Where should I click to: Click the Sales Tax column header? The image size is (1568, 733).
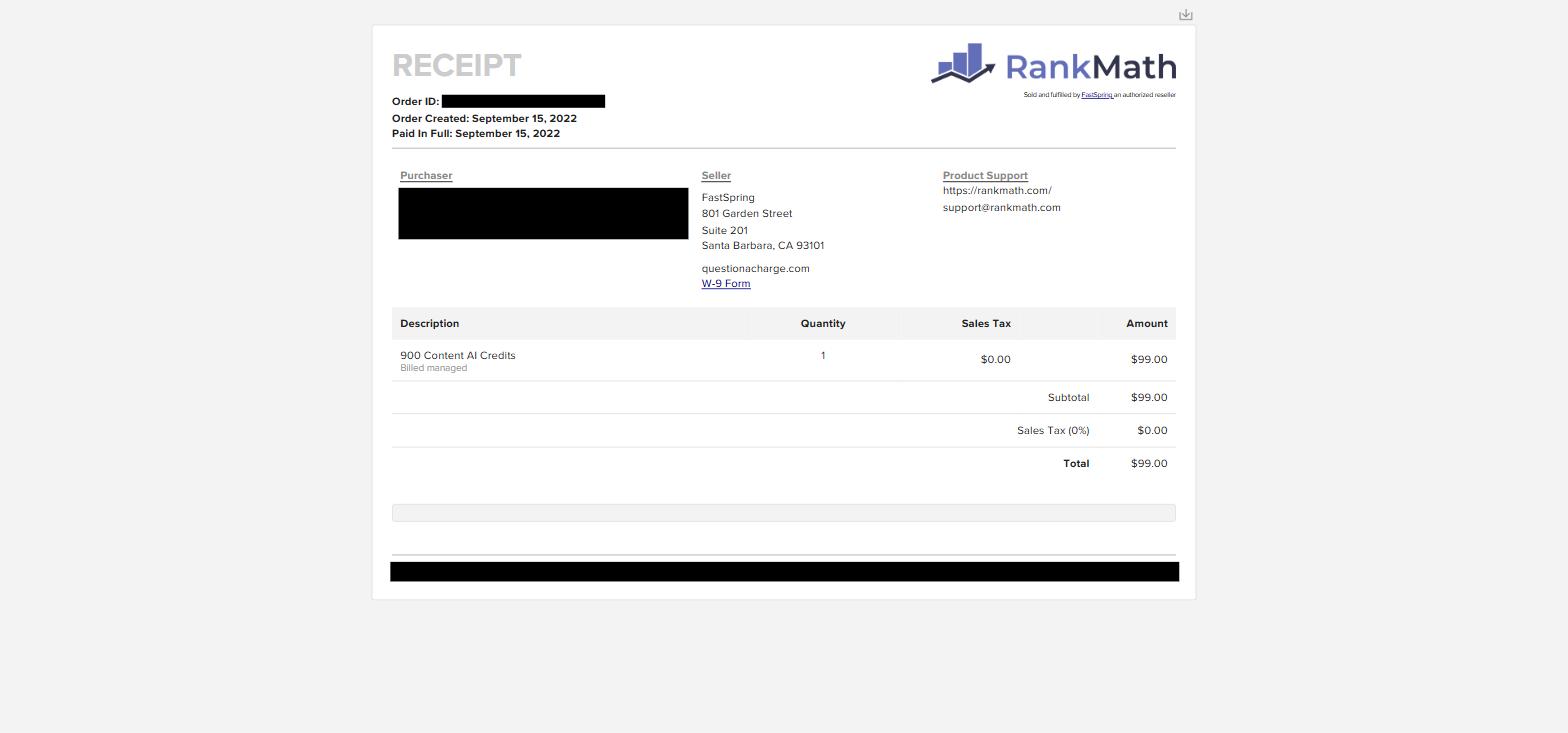[x=986, y=324]
